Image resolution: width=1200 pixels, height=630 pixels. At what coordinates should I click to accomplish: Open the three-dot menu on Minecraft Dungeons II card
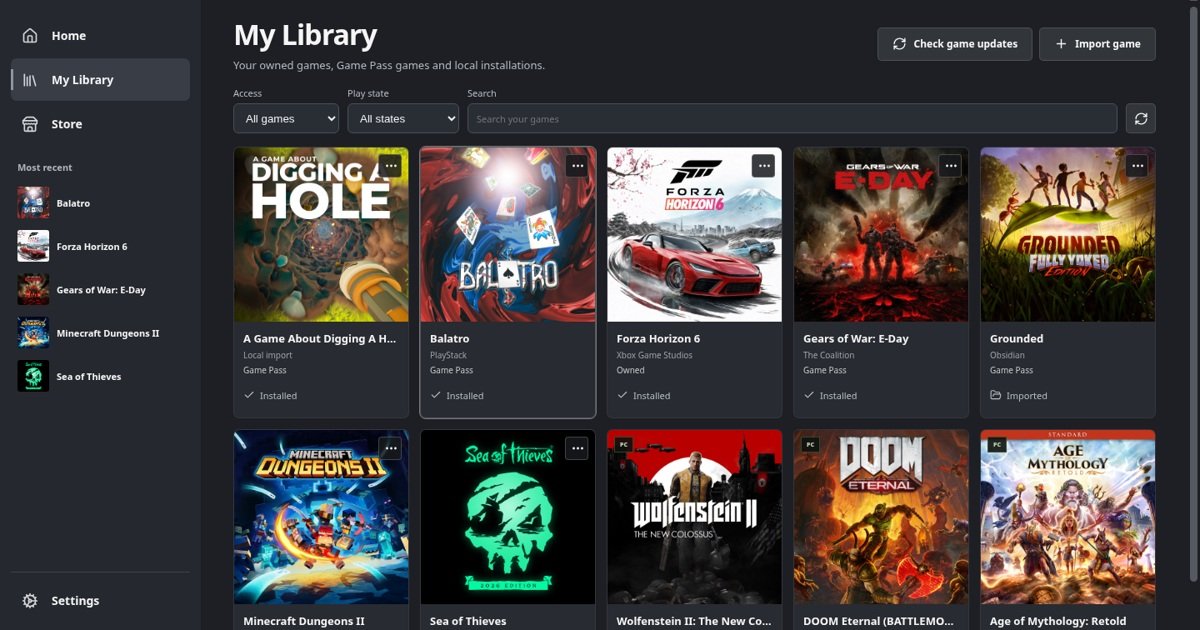point(390,449)
